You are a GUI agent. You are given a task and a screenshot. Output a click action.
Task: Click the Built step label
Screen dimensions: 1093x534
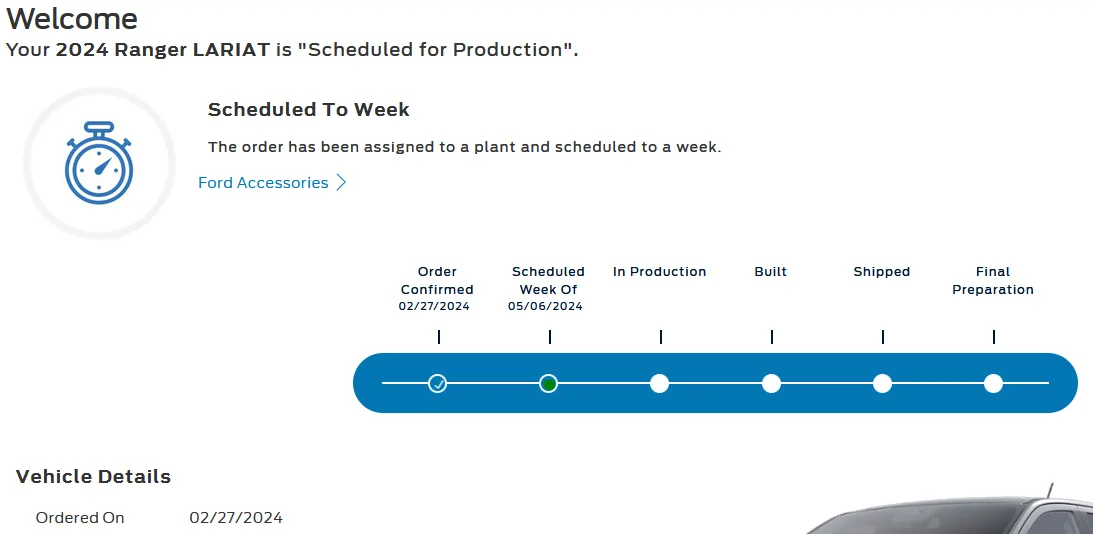point(771,272)
